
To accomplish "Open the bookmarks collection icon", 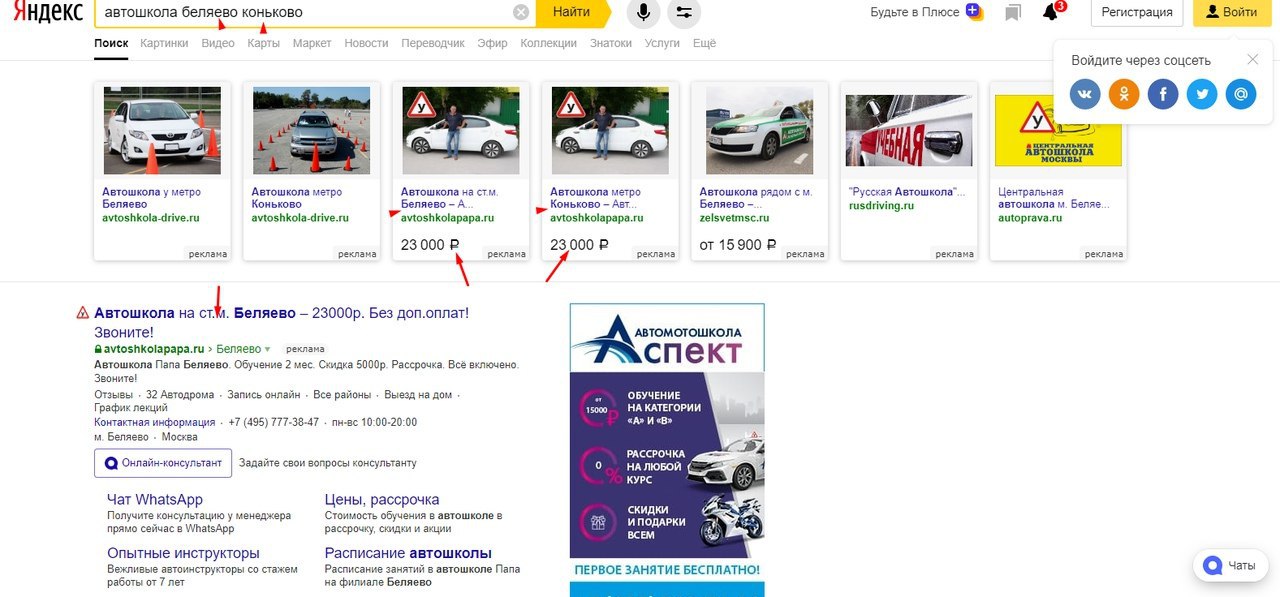I will pyautogui.click(x=1013, y=12).
